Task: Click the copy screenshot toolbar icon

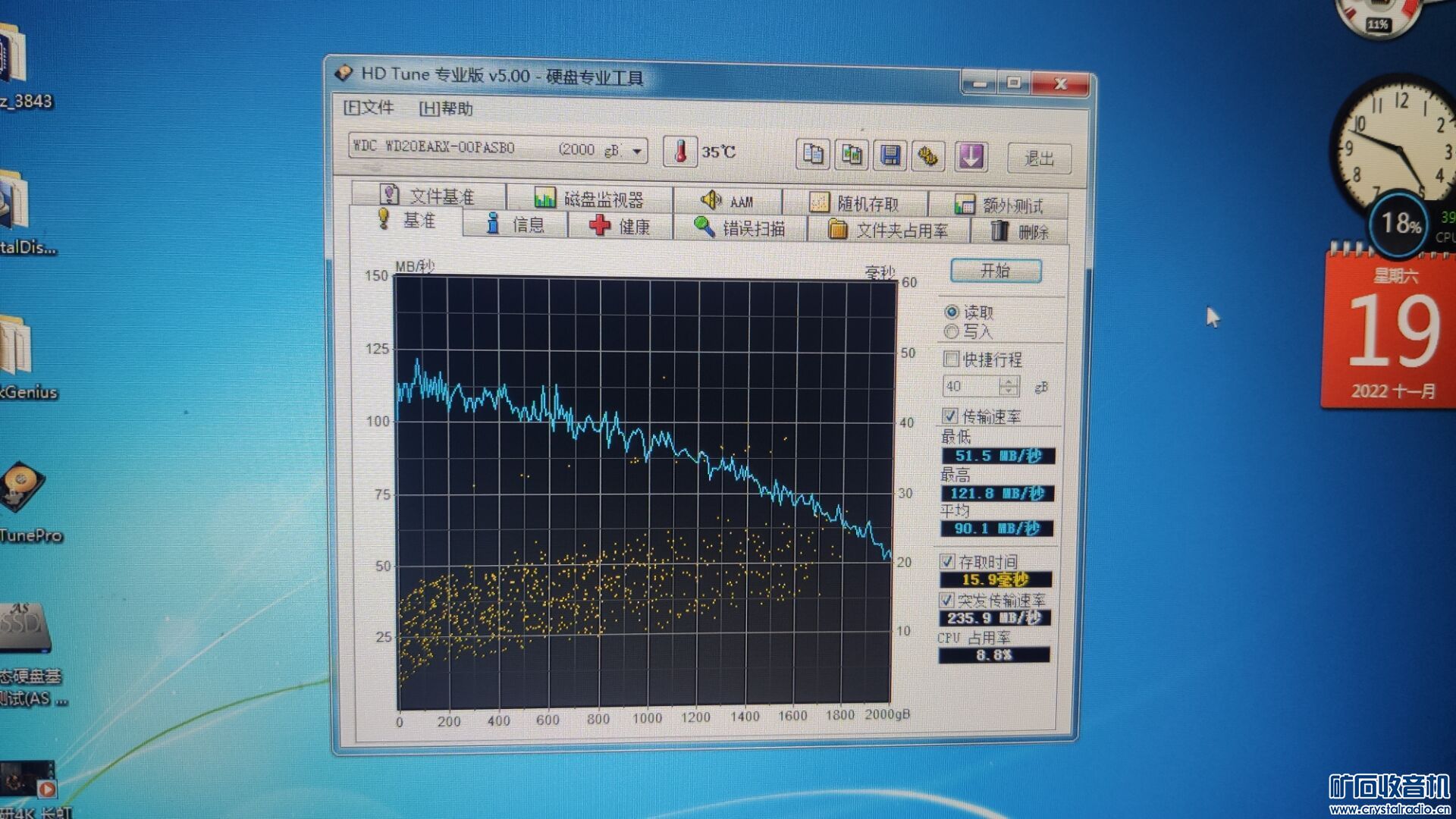Action: tap(852, 155)
